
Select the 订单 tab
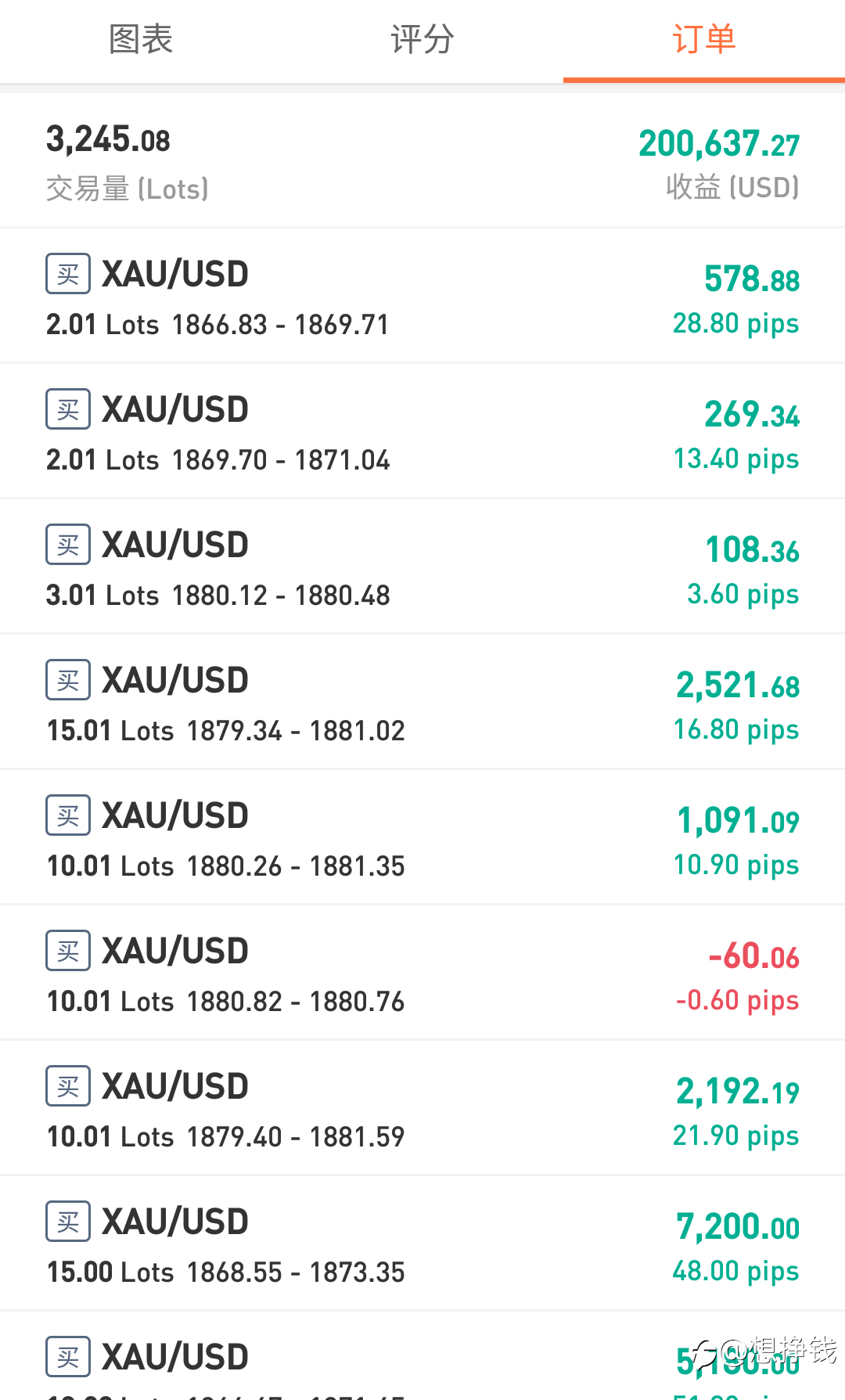tap(704, 40)
